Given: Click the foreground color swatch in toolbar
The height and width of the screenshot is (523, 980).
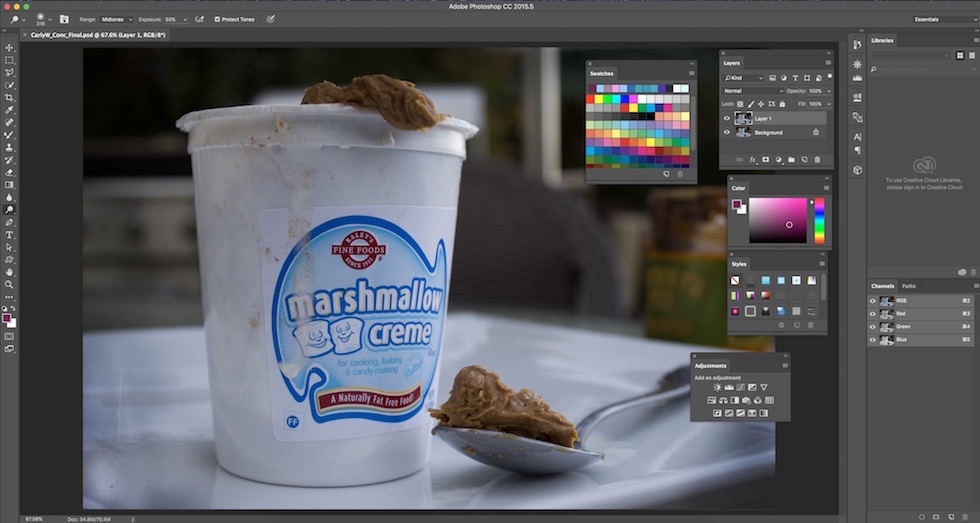Looking at the screenshot, I should pyautogui.click(x=7, y=318).
